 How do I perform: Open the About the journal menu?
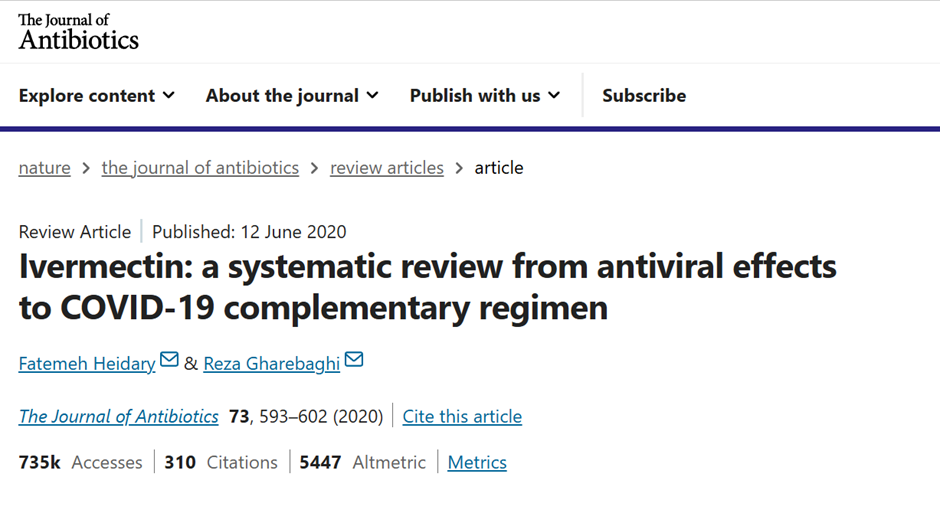293,95
